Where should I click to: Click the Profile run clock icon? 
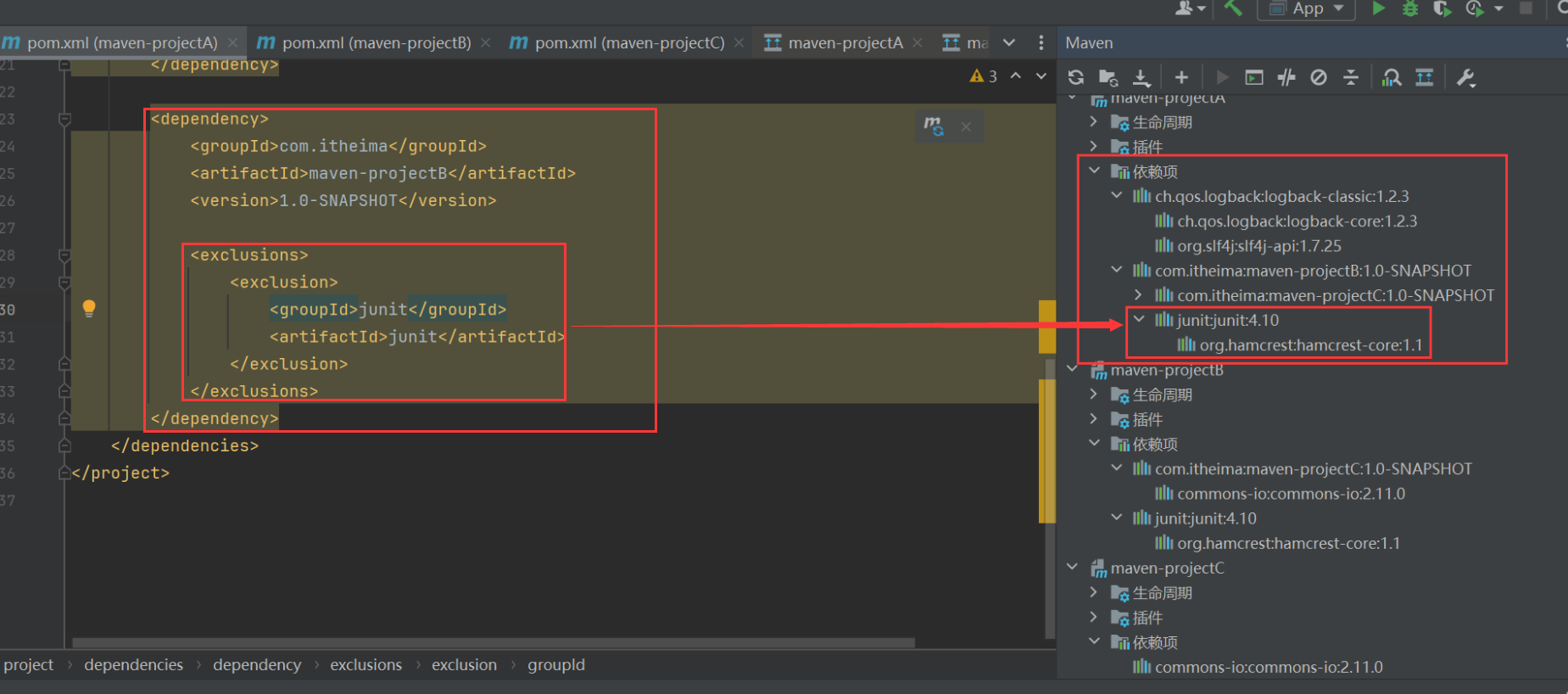pyautogui.click(x=1475, y=8)
